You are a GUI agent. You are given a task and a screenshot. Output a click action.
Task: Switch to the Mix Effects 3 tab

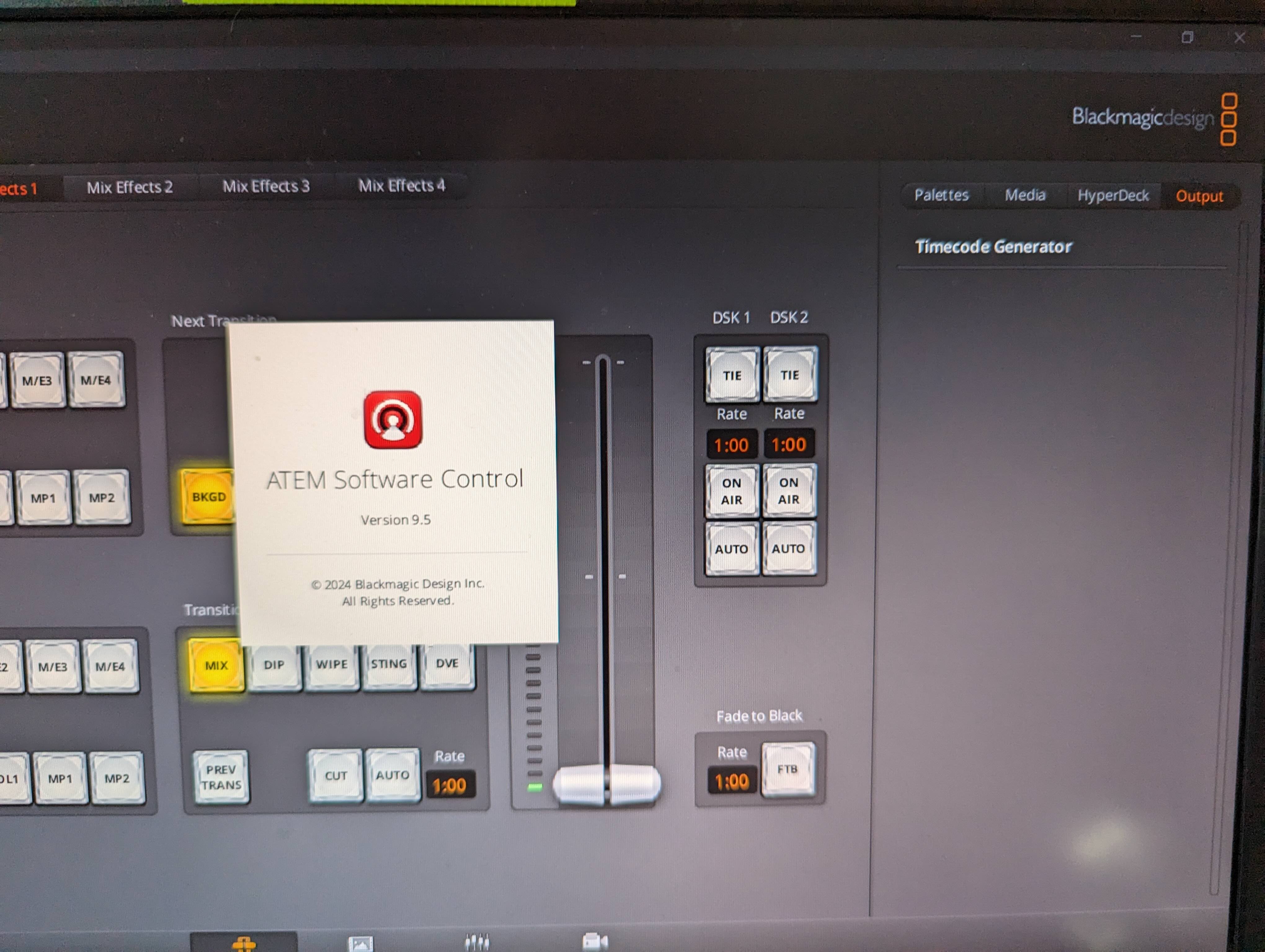point(266,186)
